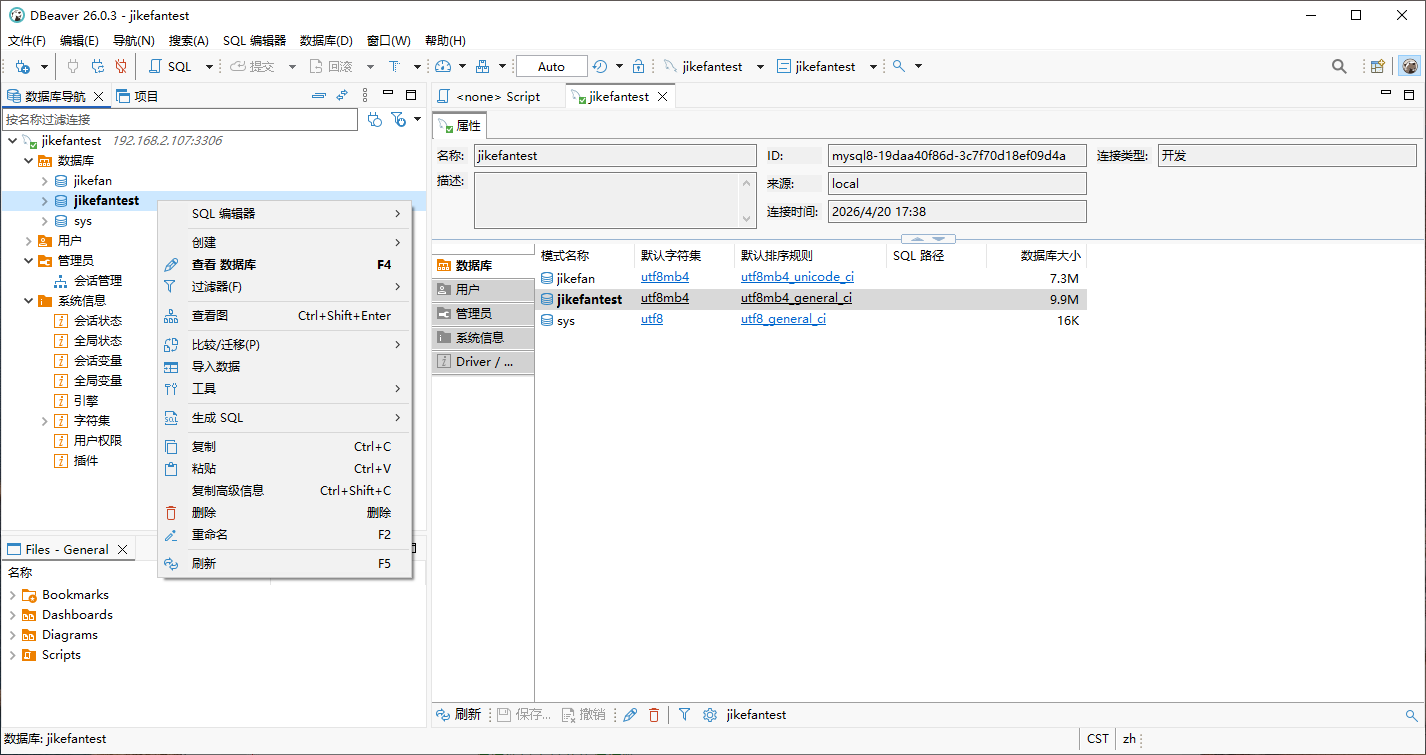
Task: Click the red delete trash icon in bottom toolbar
Action: pos(654,715)
